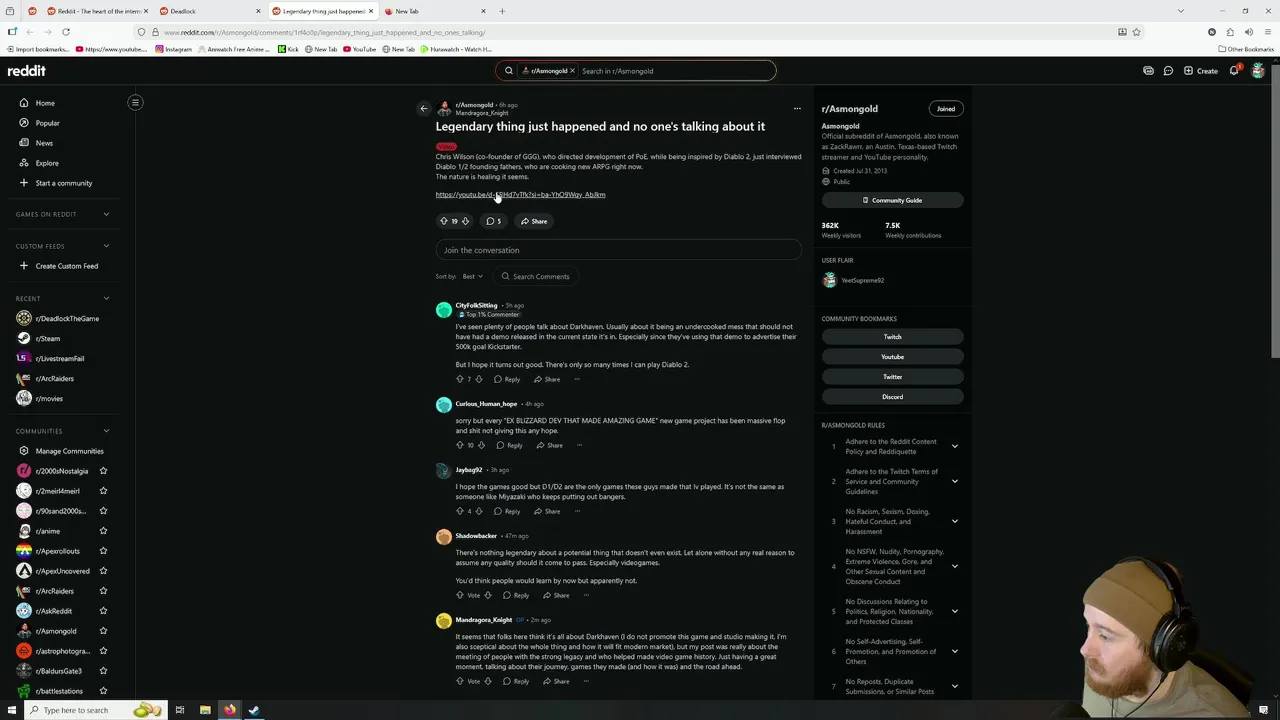Star the r/apexrollouts community
The height and width of the screenshot is (720, 1280).
[x=103, y=551]
